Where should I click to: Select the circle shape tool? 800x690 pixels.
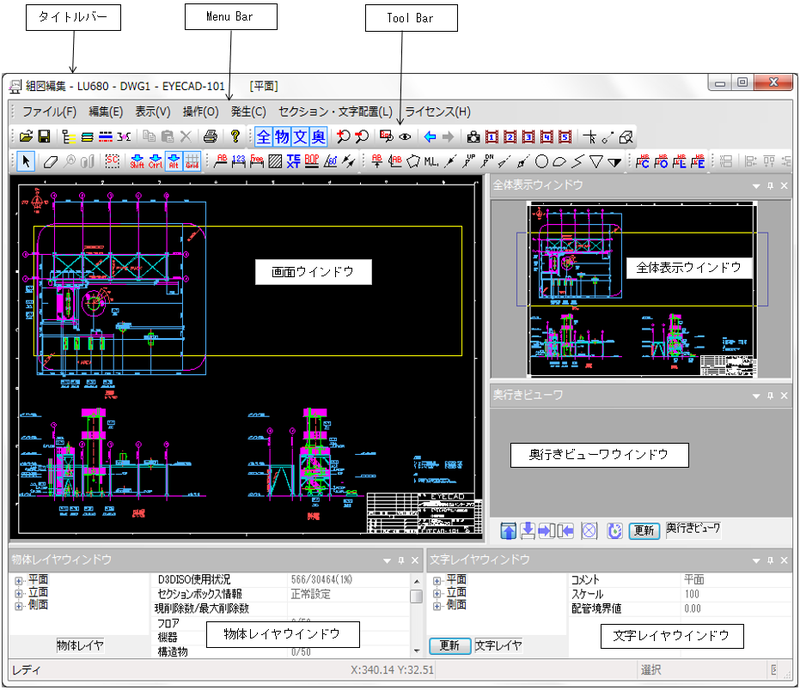pyautogui.click(x=541, y=161)
